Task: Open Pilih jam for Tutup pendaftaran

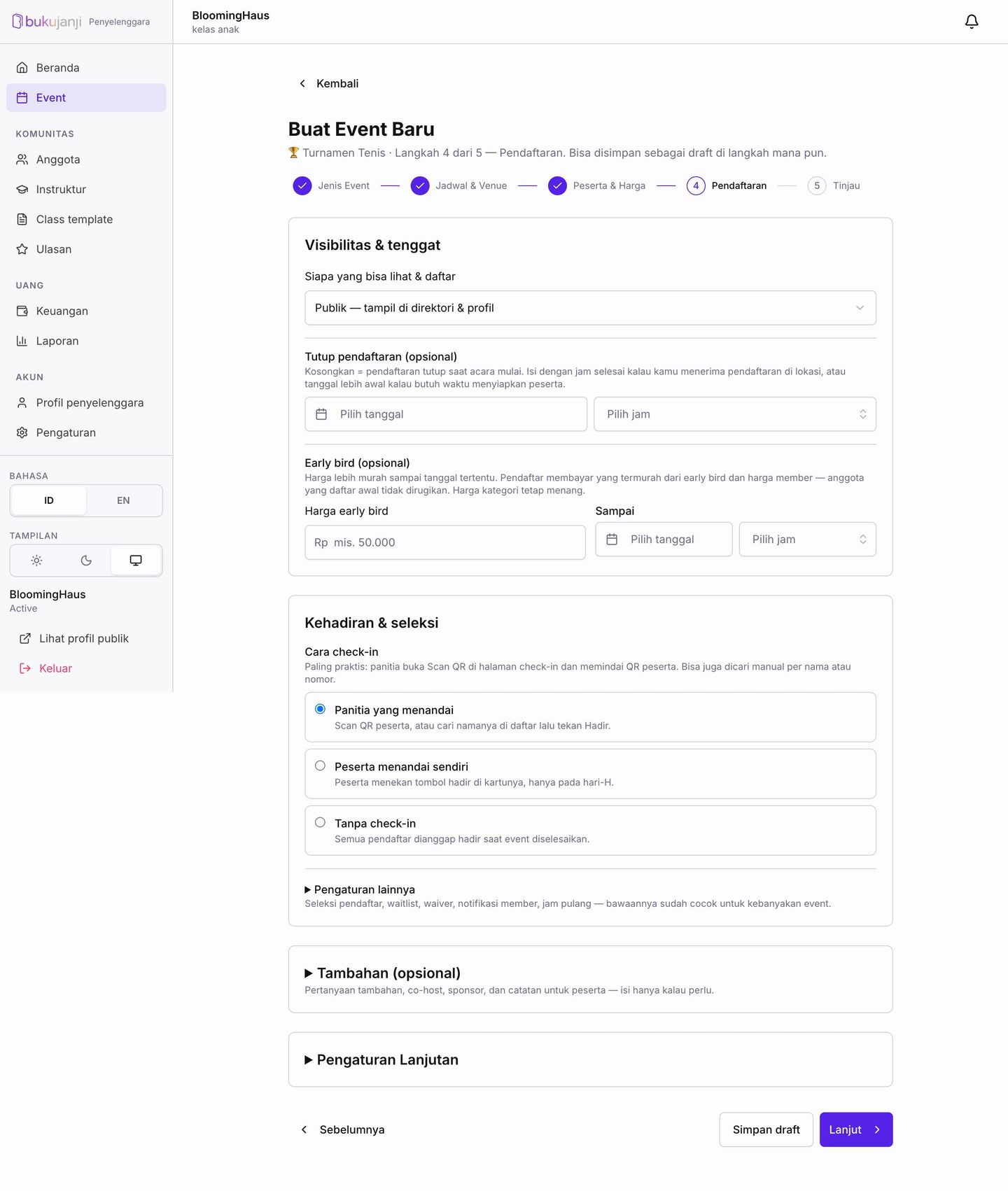Action: 735,414
